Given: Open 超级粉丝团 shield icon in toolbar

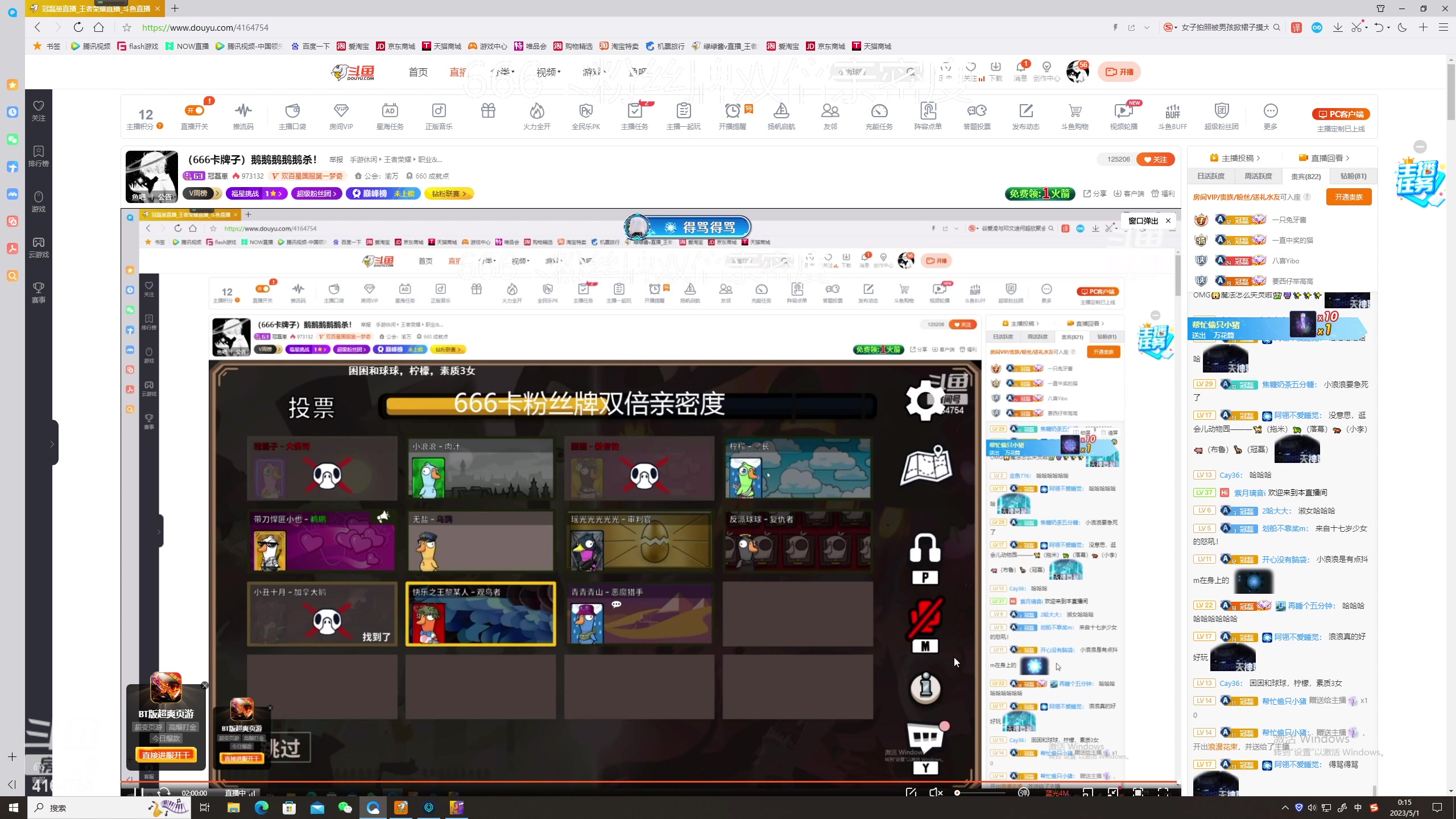Looking at the screenshot, I should (1222, 110).
